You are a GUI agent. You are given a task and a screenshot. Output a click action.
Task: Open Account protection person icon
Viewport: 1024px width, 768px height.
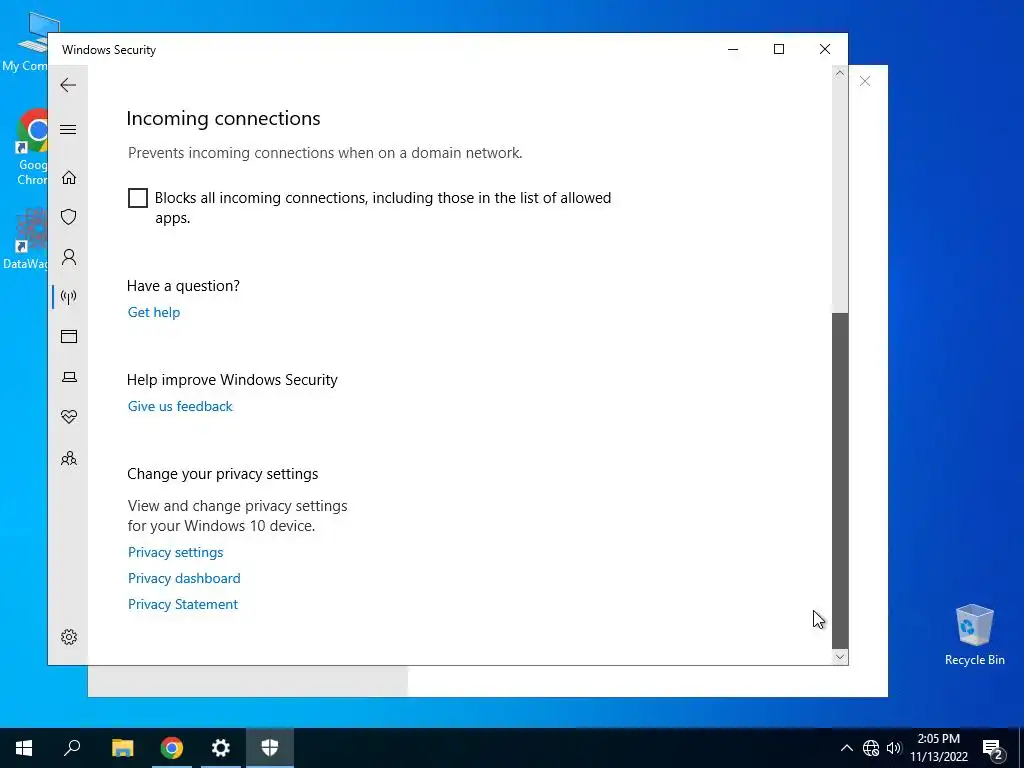tap(69, 257)
